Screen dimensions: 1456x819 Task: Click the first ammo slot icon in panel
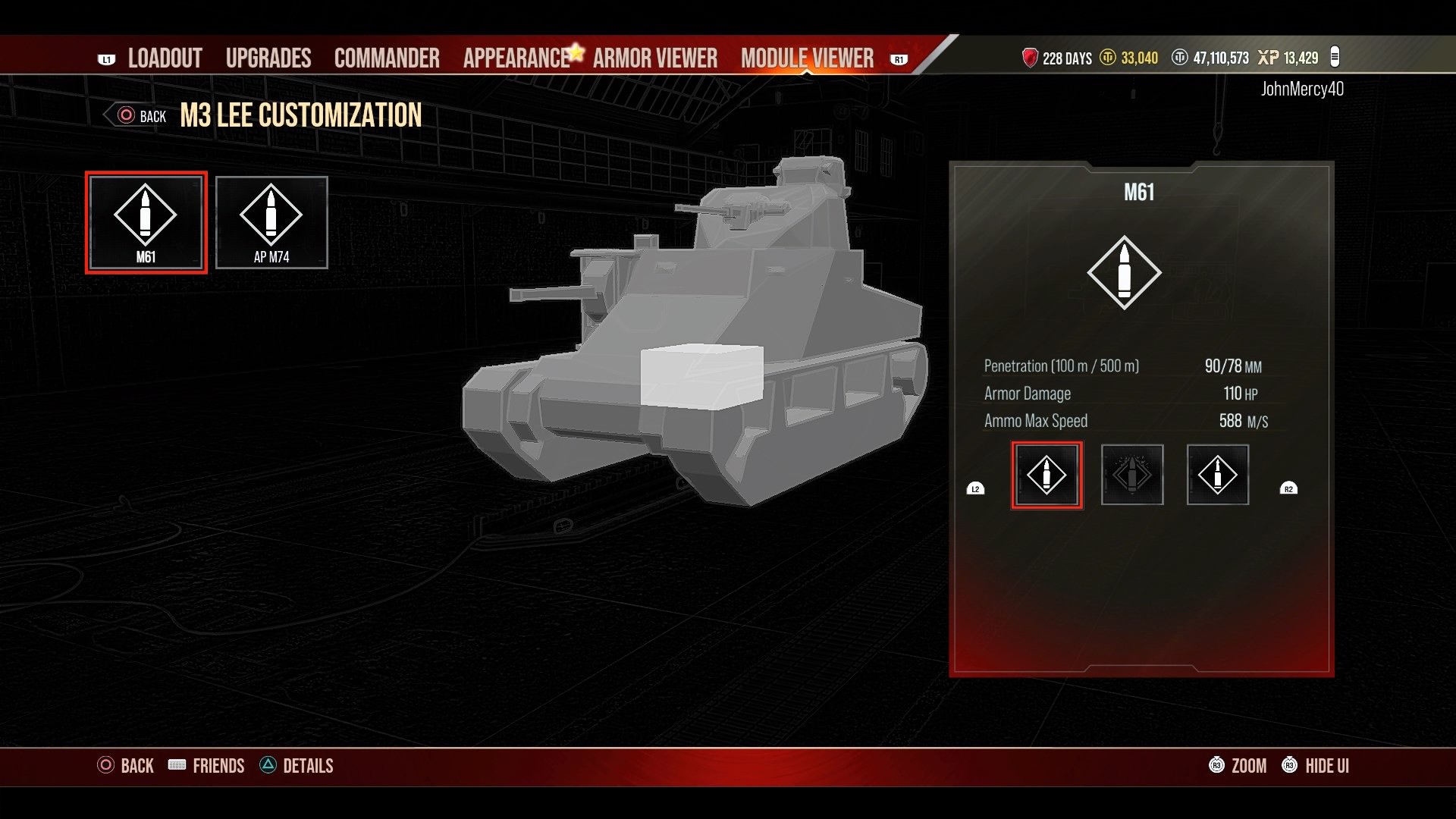pos(1047,474)
